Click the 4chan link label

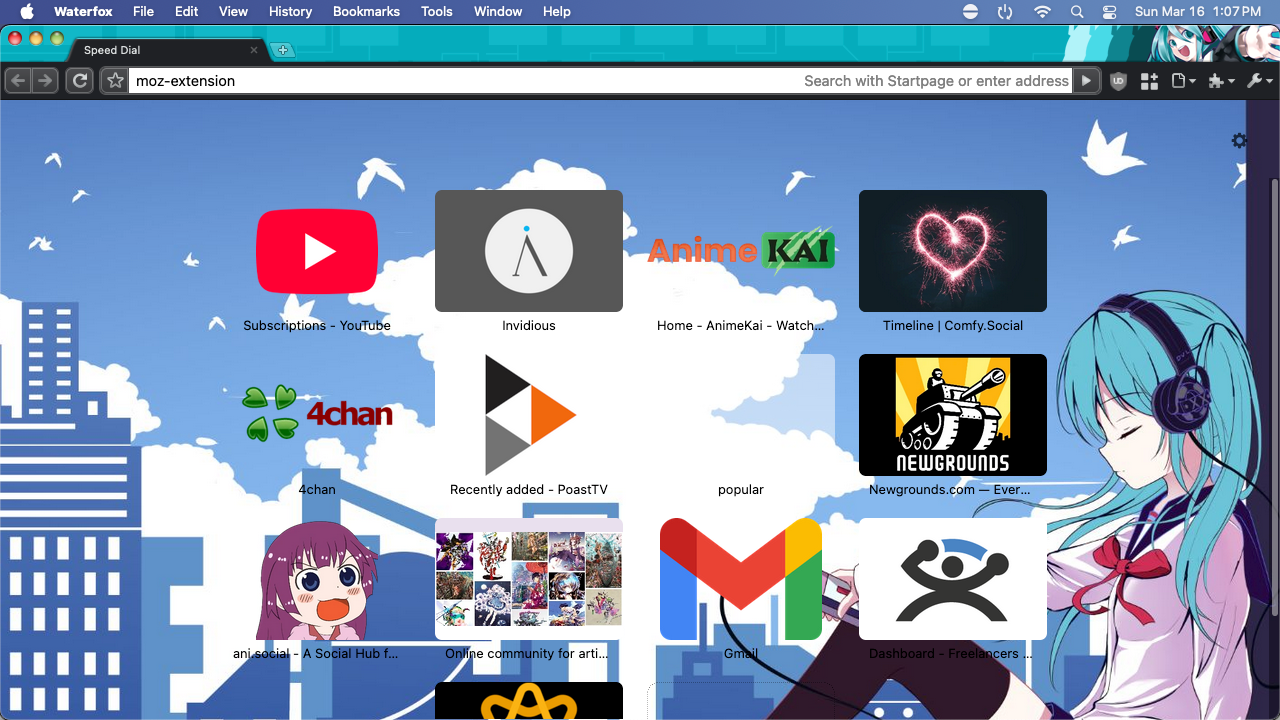[317, 490]
